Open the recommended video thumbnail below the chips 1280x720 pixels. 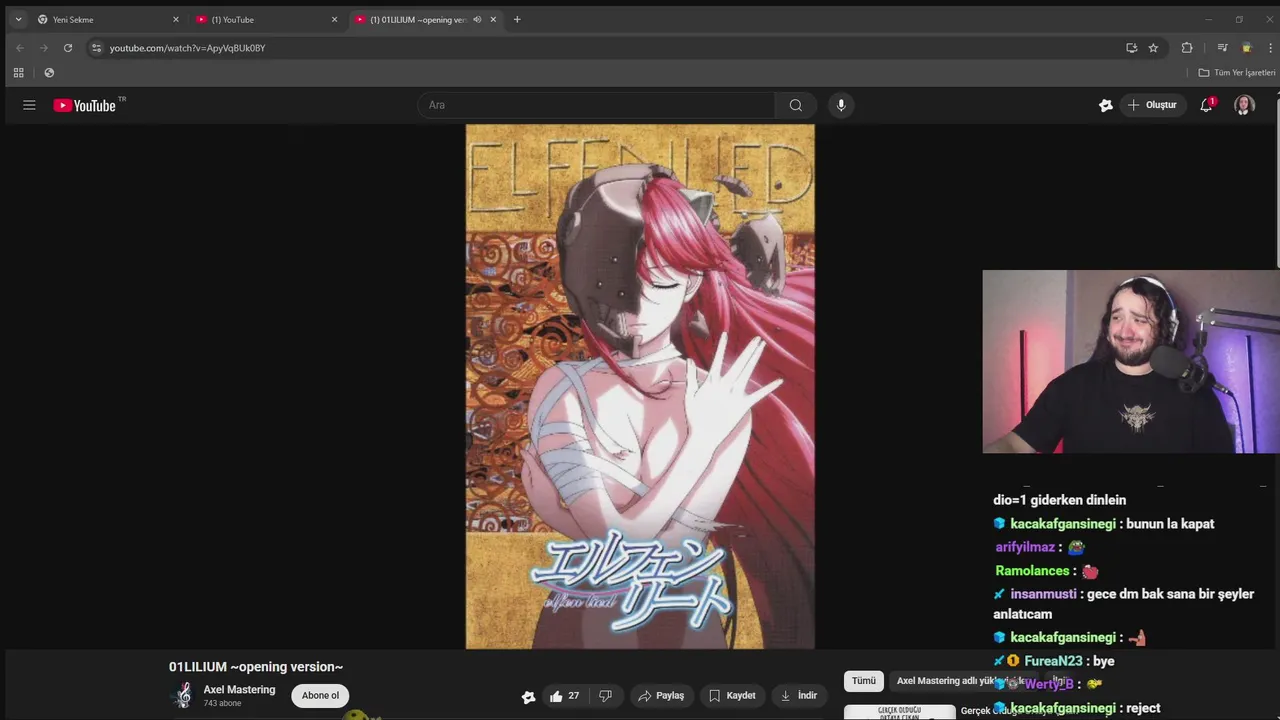click(x=899, y=712)
